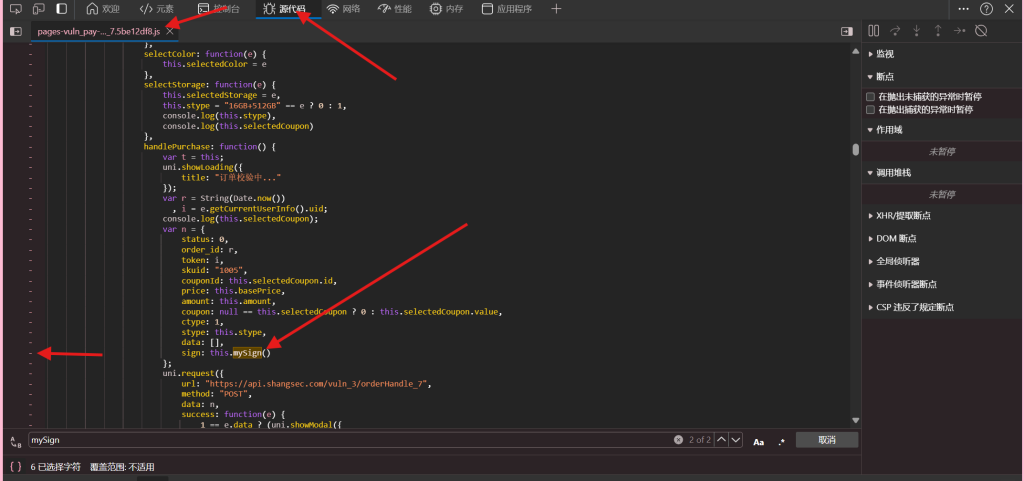Viewport: 1024px width, 481px height.
Task: Open DevTools help icon
Action: 986,9
